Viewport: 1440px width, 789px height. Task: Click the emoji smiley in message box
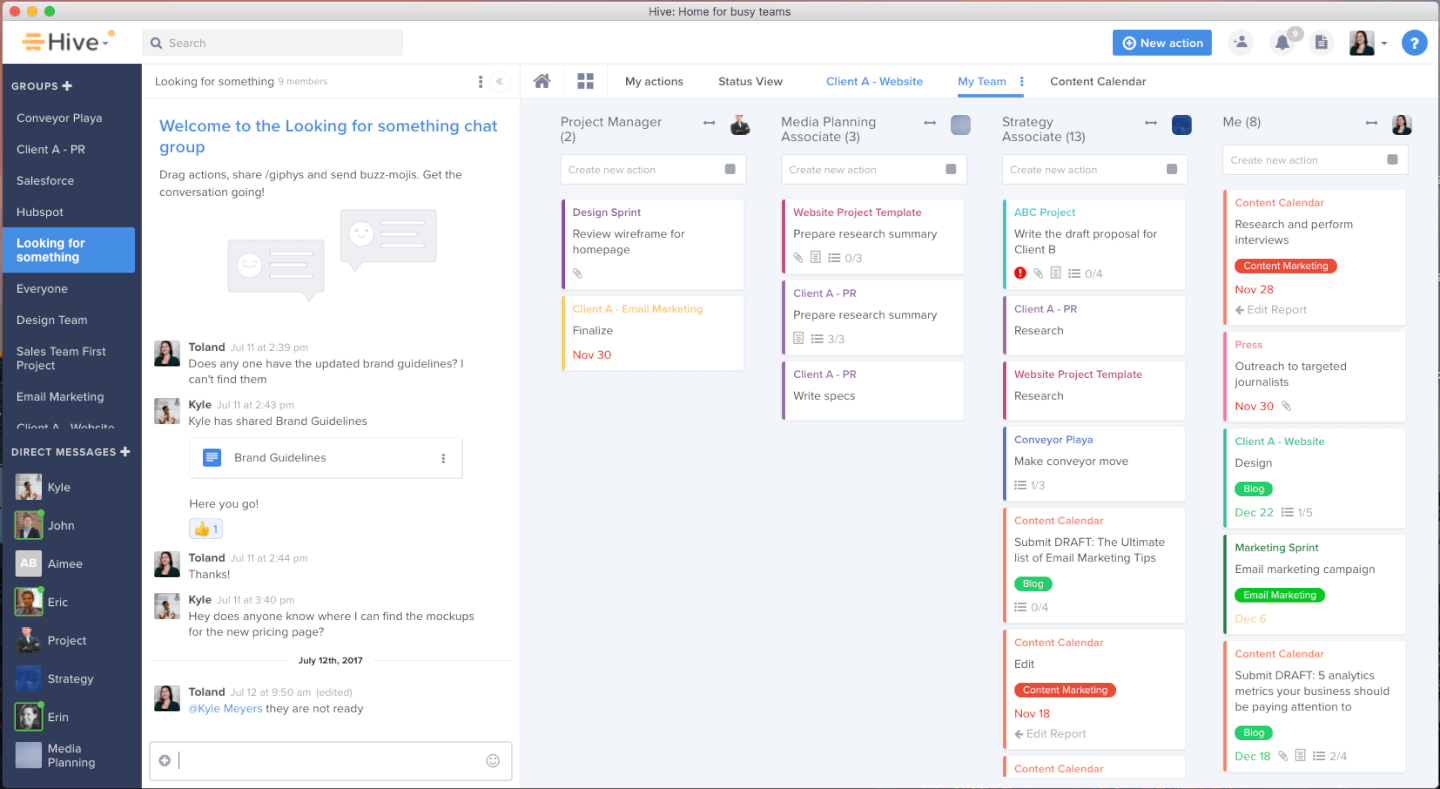(492, 761)
